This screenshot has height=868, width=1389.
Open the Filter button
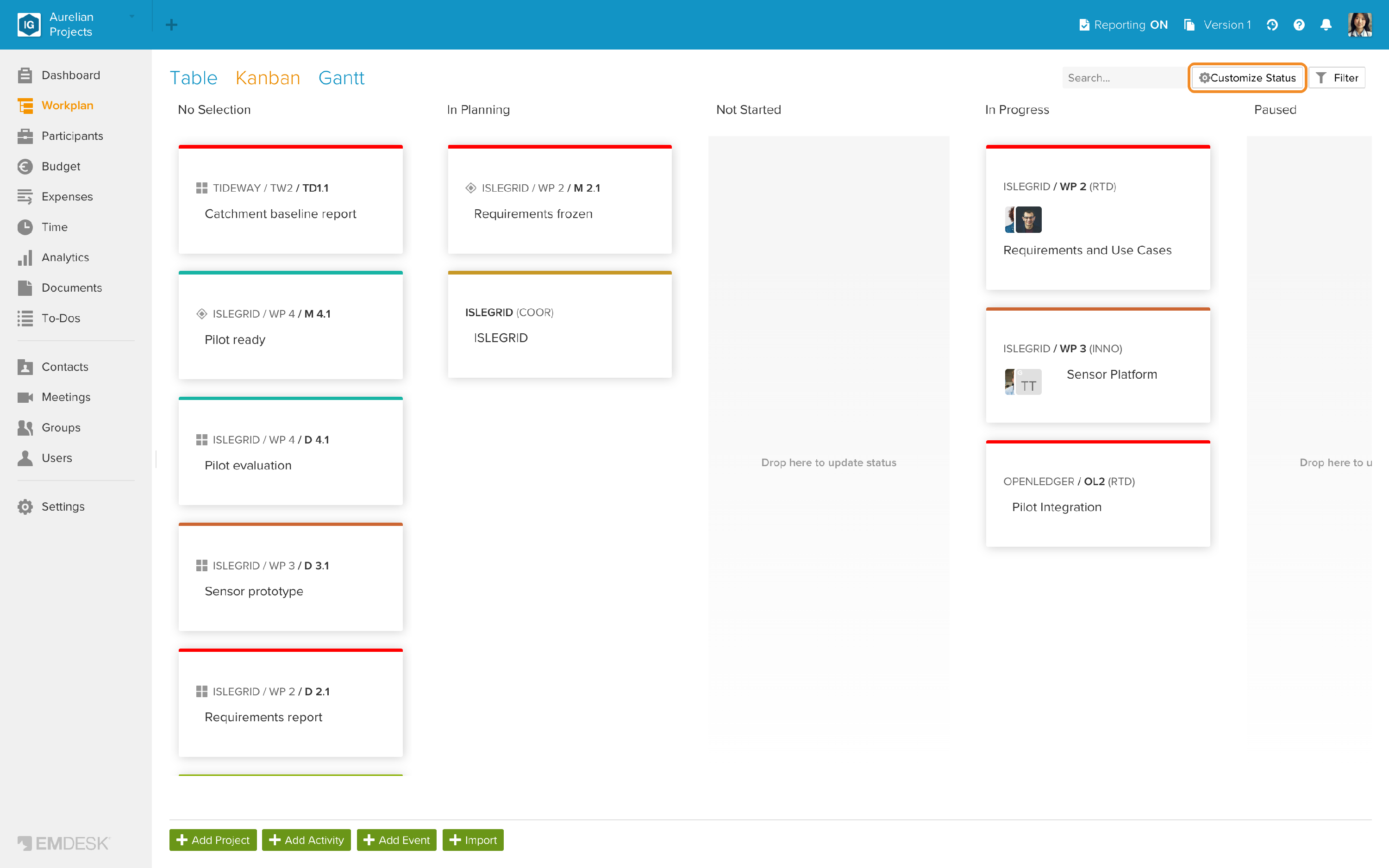[x=1337, y=77]
